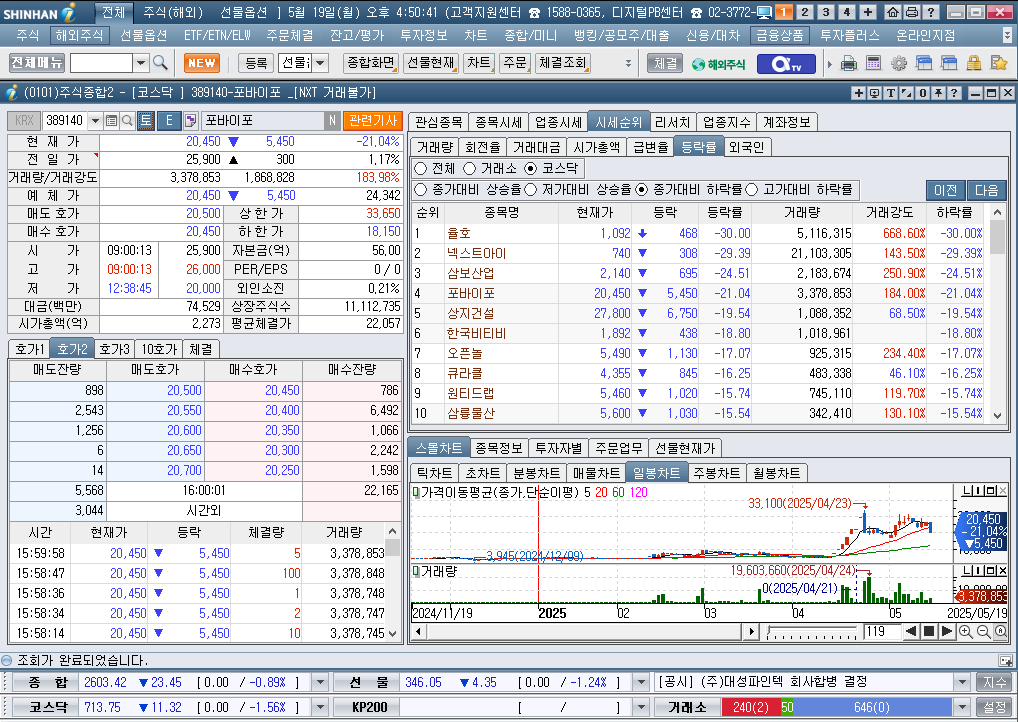Click chart play forward arrow button

(x=947, y=632)
